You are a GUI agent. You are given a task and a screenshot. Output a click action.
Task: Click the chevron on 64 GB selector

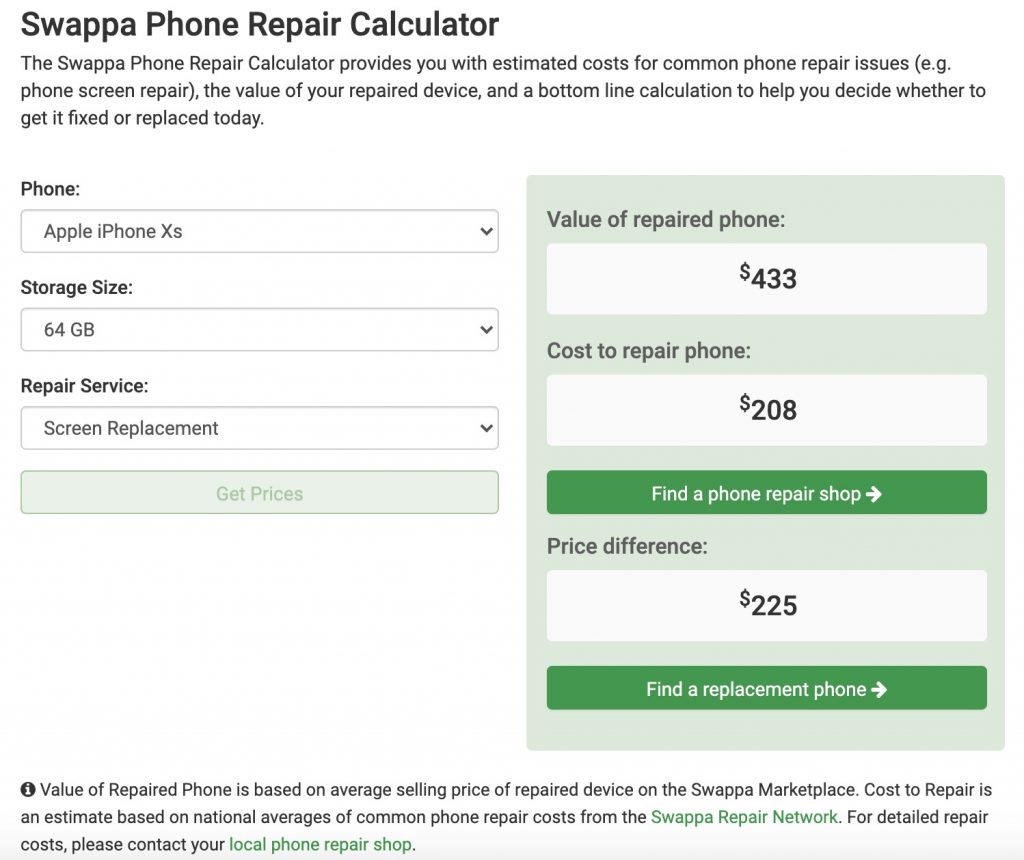[x=486, y=330]
